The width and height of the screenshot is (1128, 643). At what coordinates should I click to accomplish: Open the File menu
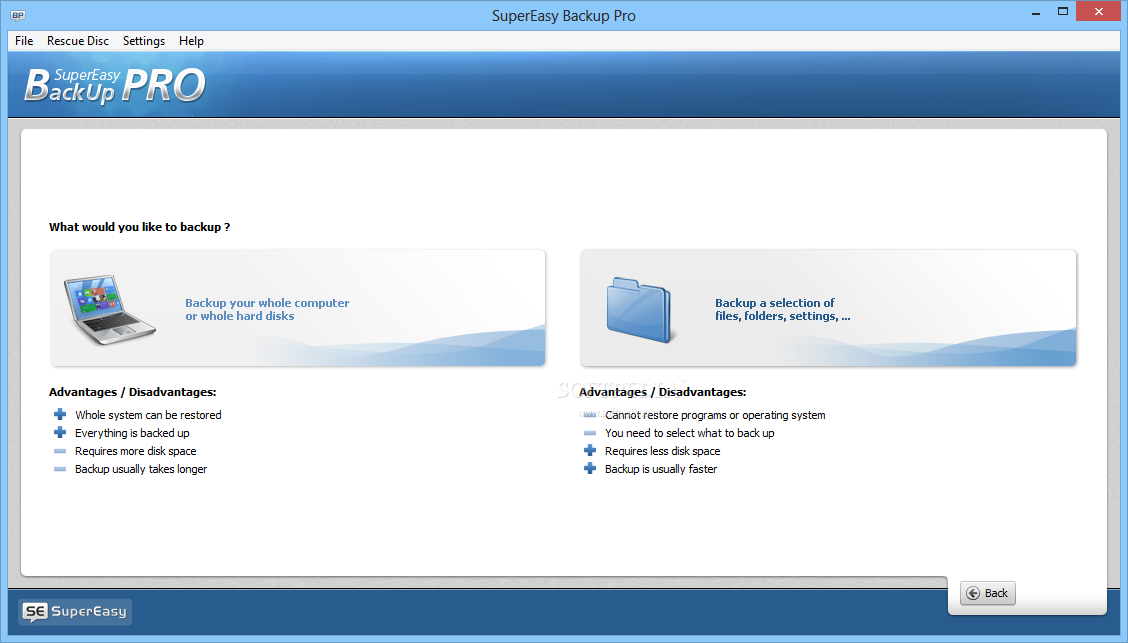[x=24, y=41]
